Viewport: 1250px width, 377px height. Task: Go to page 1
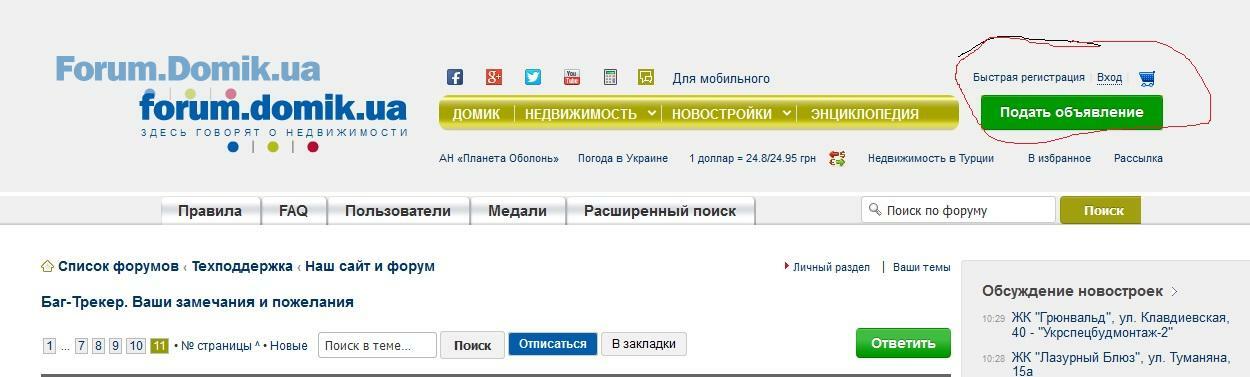coord(49,346)
